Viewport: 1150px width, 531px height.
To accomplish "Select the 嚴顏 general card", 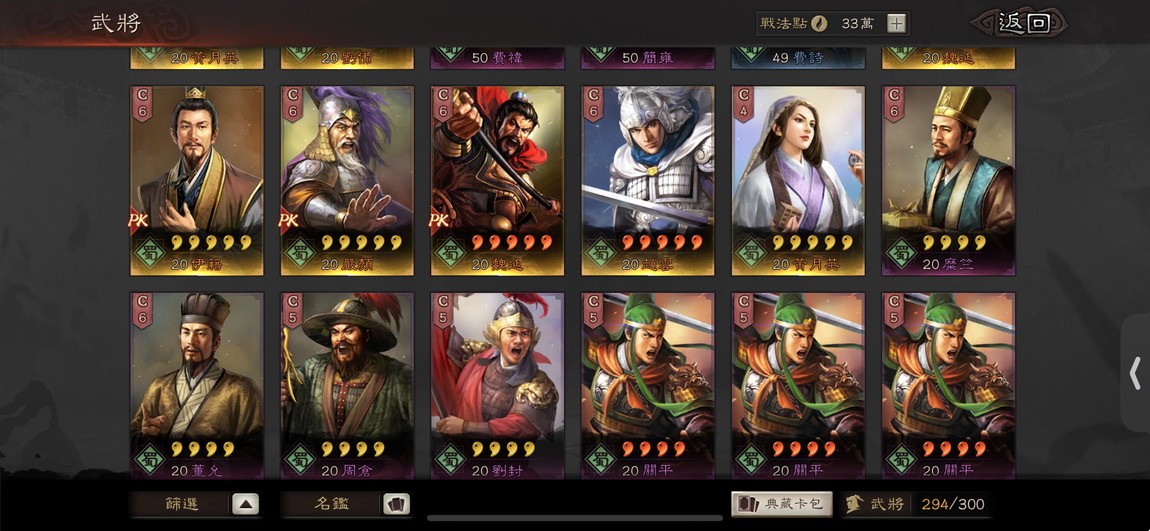I will click(x=347, y=180).
